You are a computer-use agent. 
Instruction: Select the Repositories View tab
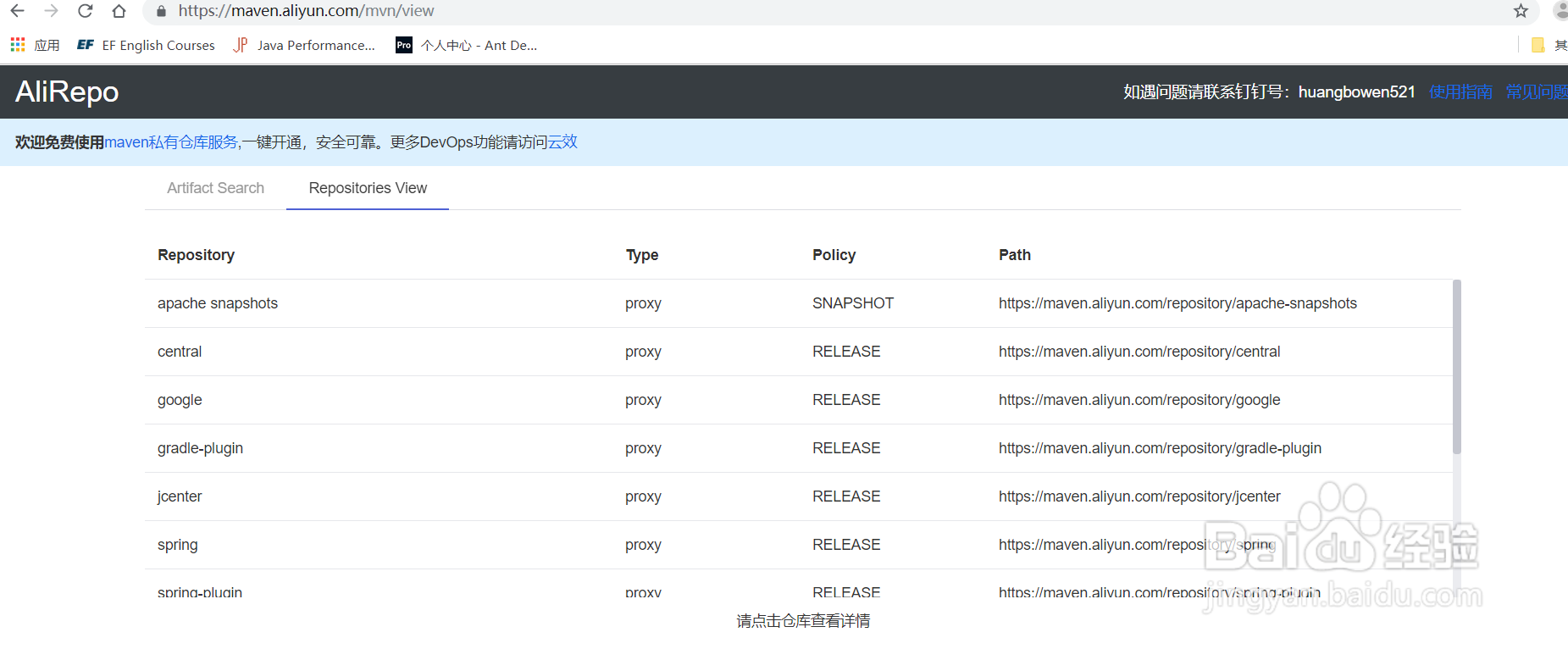tap(368, 188)
